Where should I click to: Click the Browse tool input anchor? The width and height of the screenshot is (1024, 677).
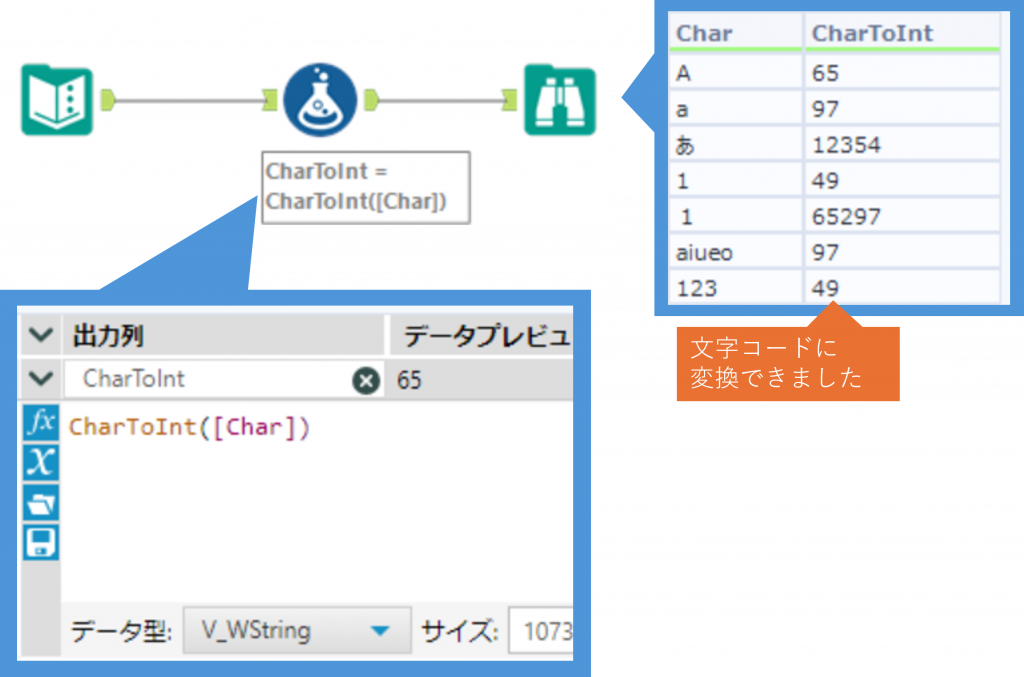510,99
